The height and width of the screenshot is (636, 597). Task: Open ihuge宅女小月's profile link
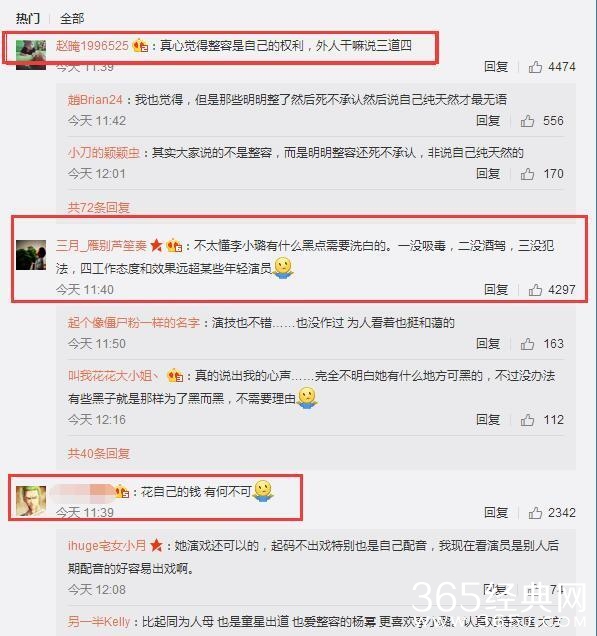107,546
